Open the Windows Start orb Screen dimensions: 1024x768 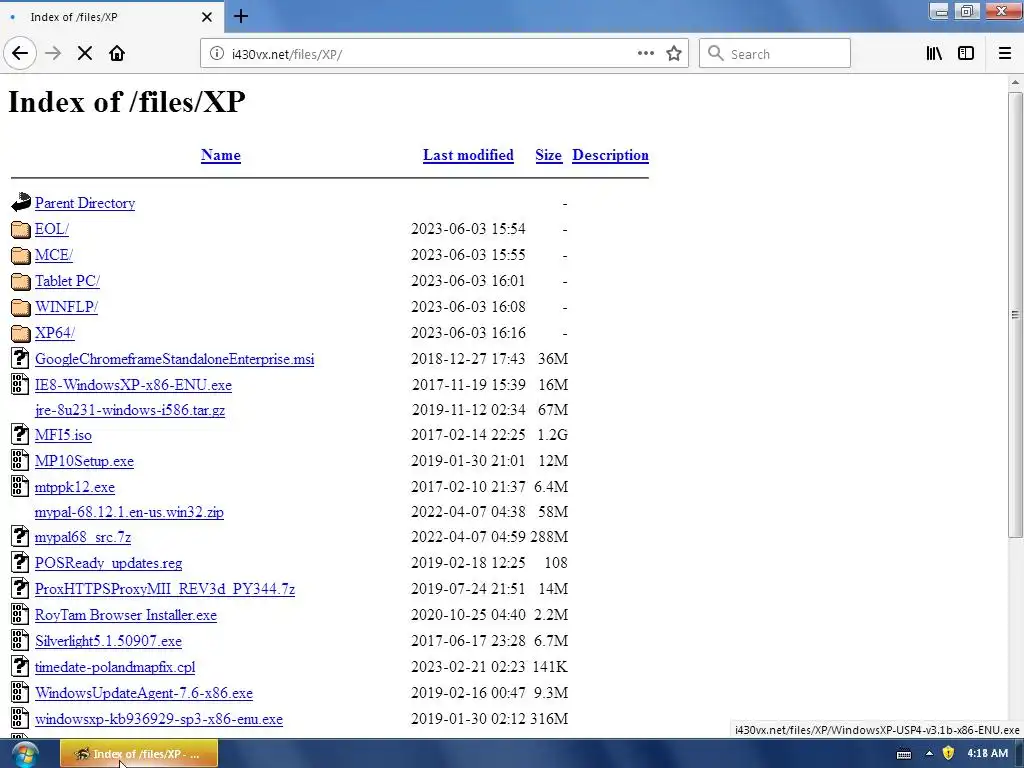25,754
